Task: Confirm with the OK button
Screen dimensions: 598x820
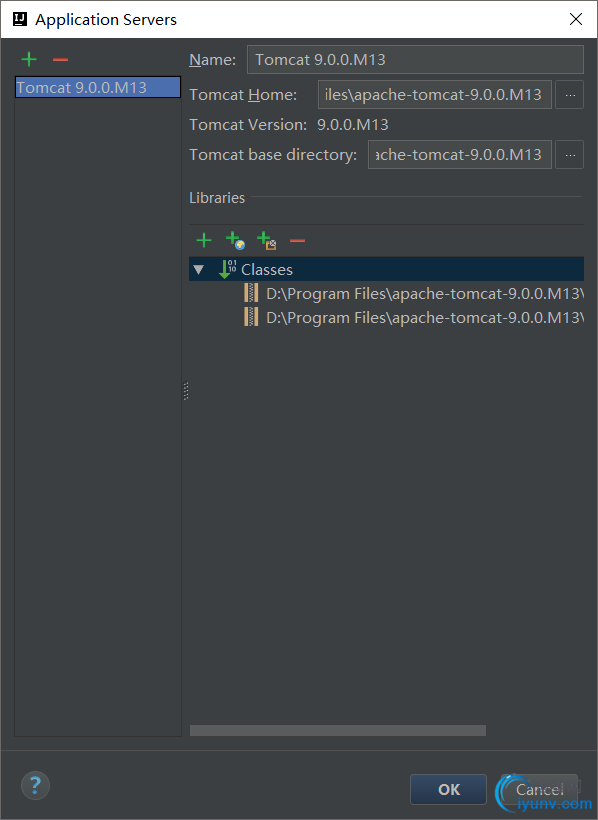Action: tap(448, 789)
